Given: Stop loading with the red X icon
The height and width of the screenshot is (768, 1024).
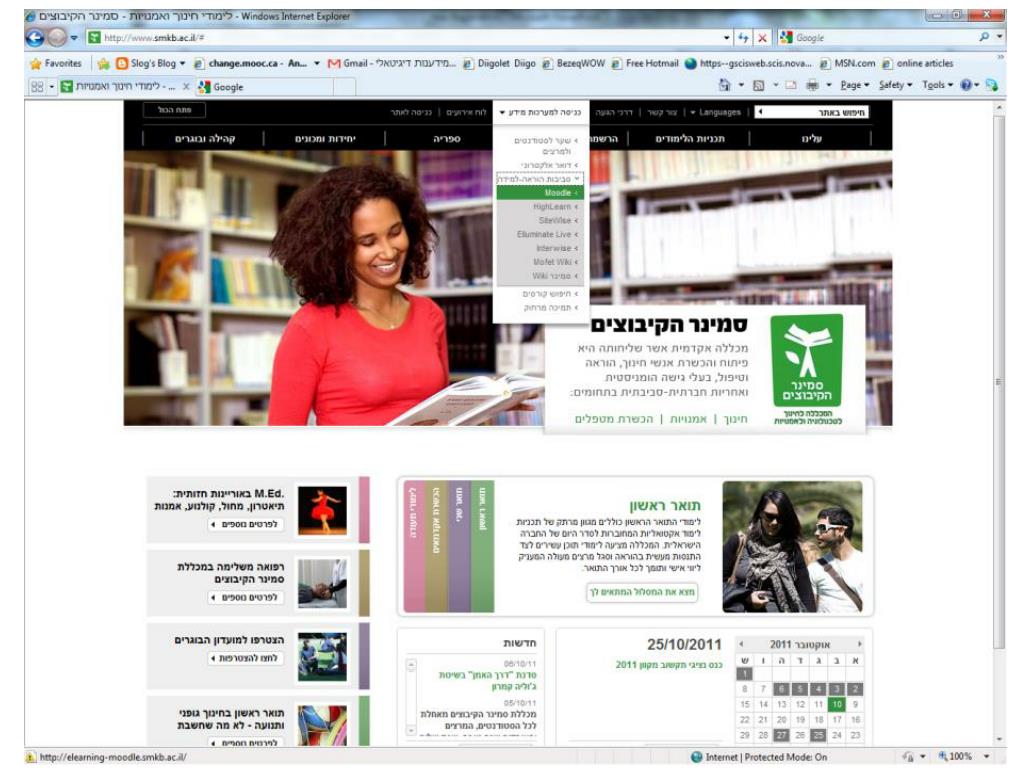Looking at the screenshot, I should tap(761, 38).
